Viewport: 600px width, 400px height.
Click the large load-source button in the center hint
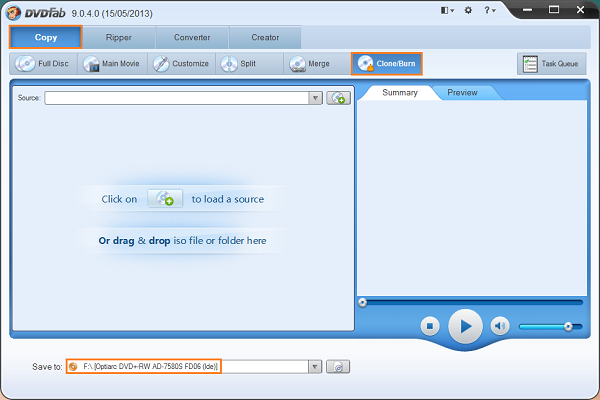coord(165,199)
